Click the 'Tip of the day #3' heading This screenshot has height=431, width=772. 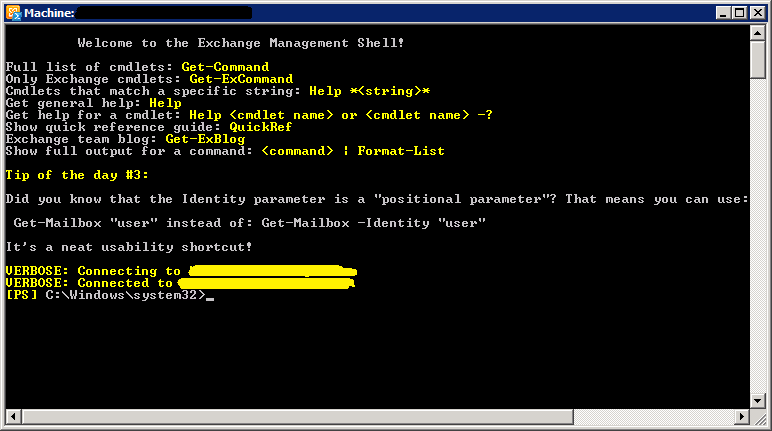77,175
